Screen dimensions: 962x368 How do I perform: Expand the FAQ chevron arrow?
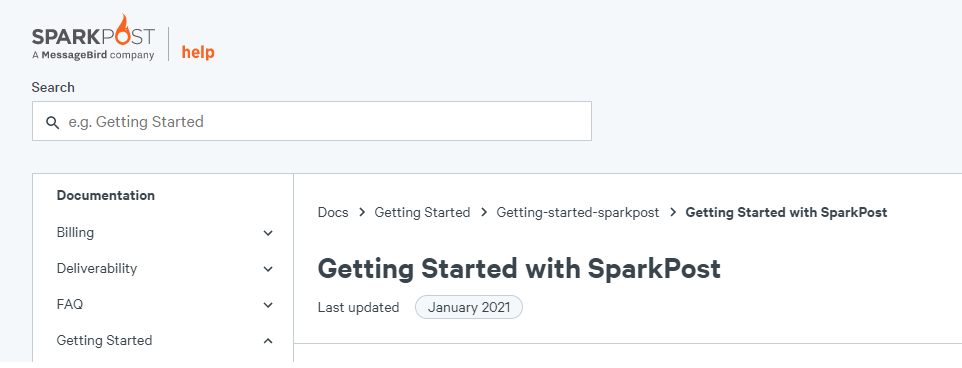(268, 305)
